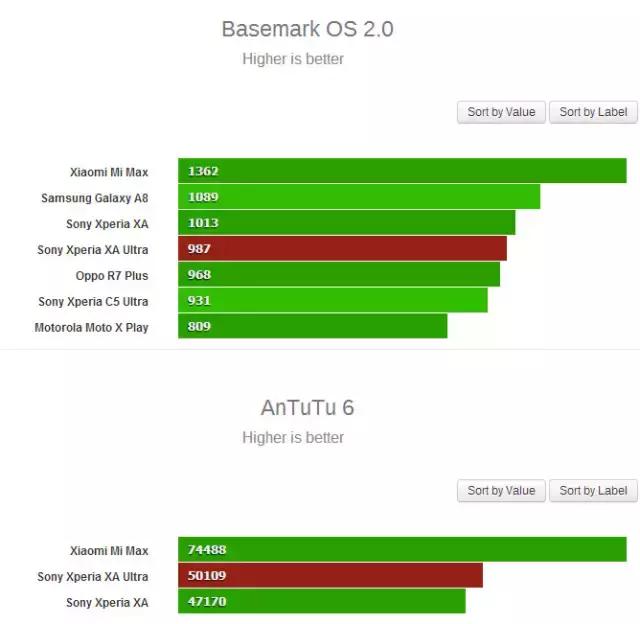
Task: Select the Xiaomi Mi Max bar showing 1362
Action: 402,171
